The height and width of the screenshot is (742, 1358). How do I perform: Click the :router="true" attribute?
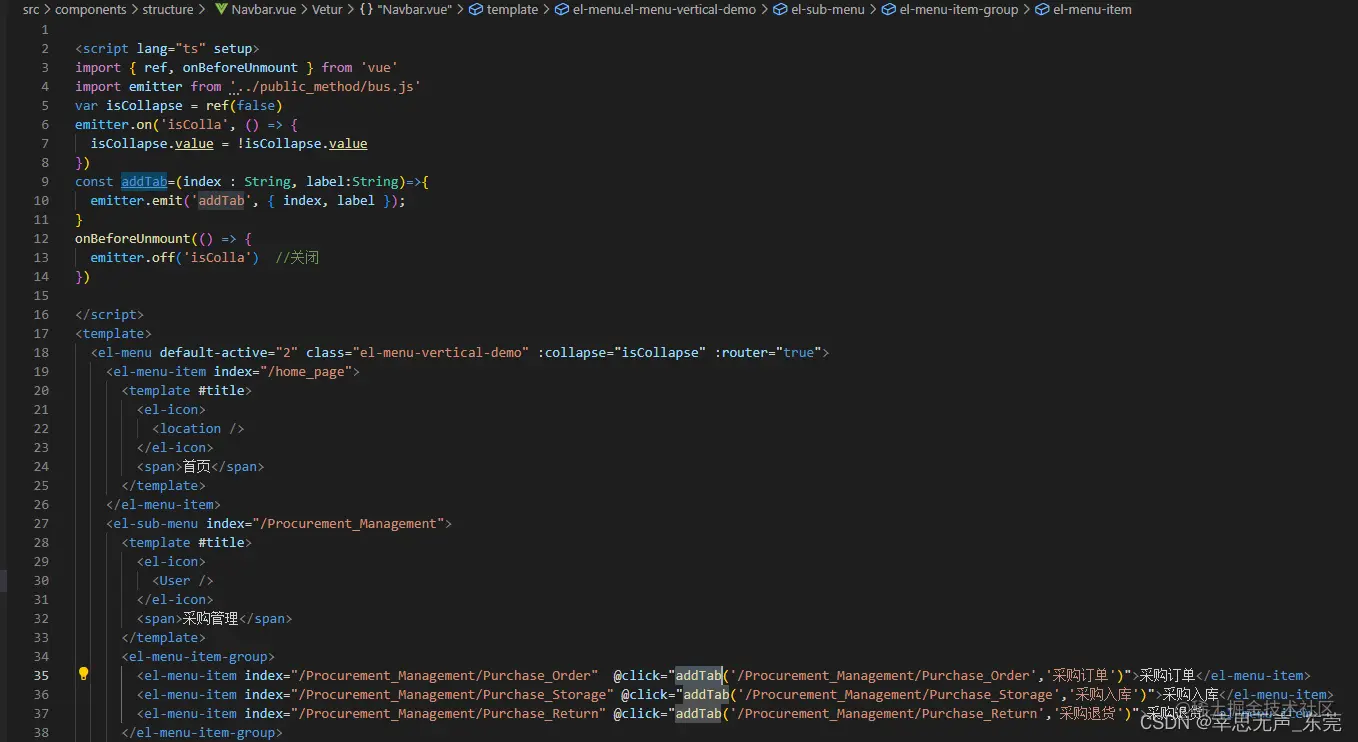(768, 352)
